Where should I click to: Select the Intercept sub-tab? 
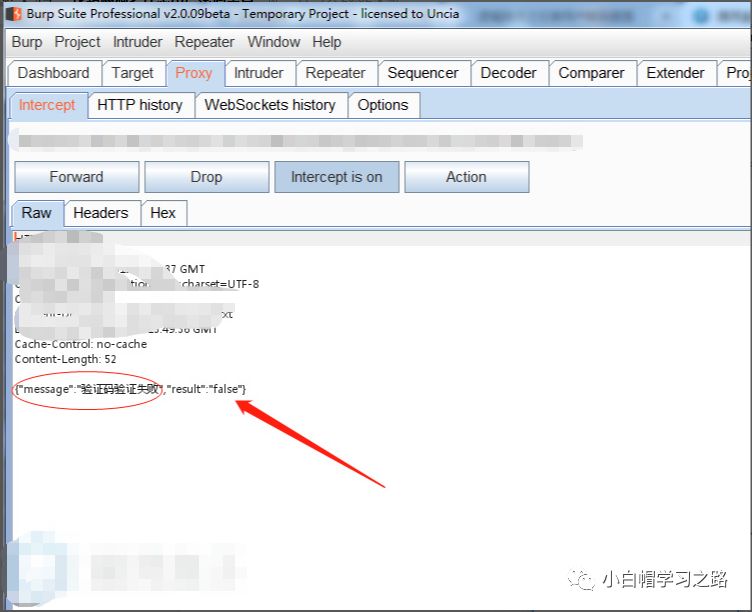[x=47, y=105]
